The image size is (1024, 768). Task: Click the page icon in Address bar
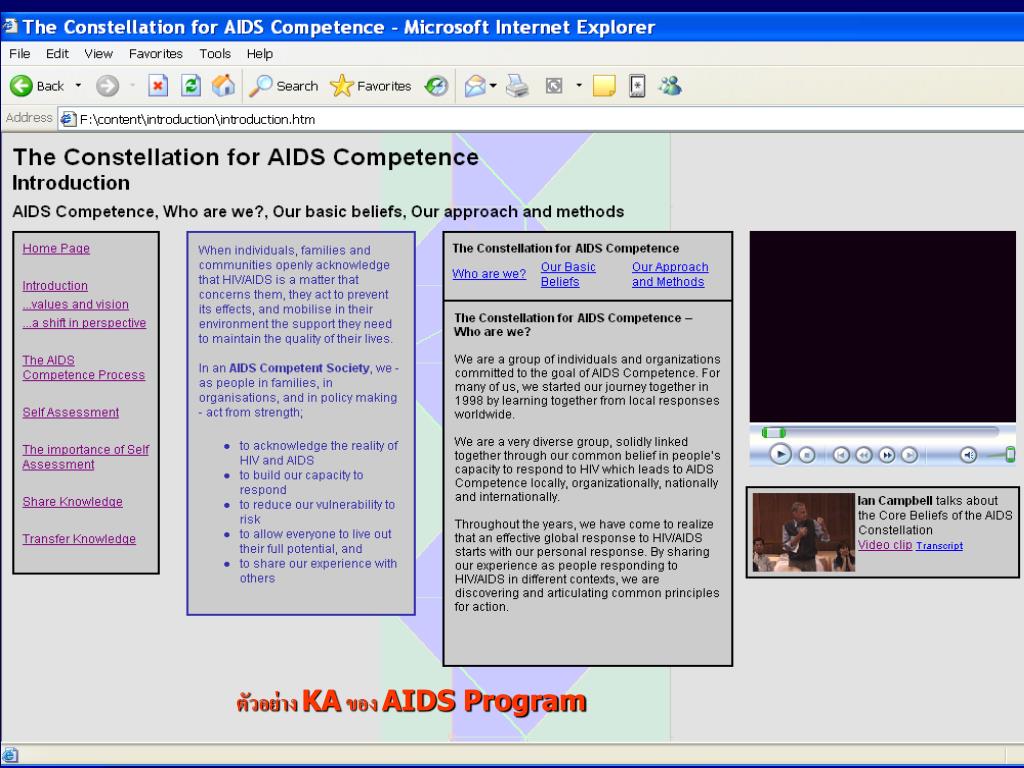(68, 119)
